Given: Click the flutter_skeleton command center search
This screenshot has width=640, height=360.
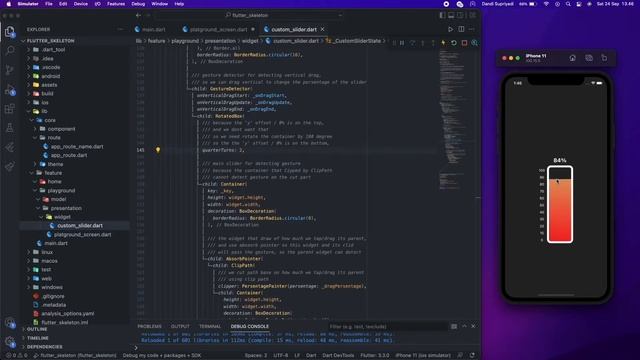Looking at the screenshot, I should coord(249,15).
